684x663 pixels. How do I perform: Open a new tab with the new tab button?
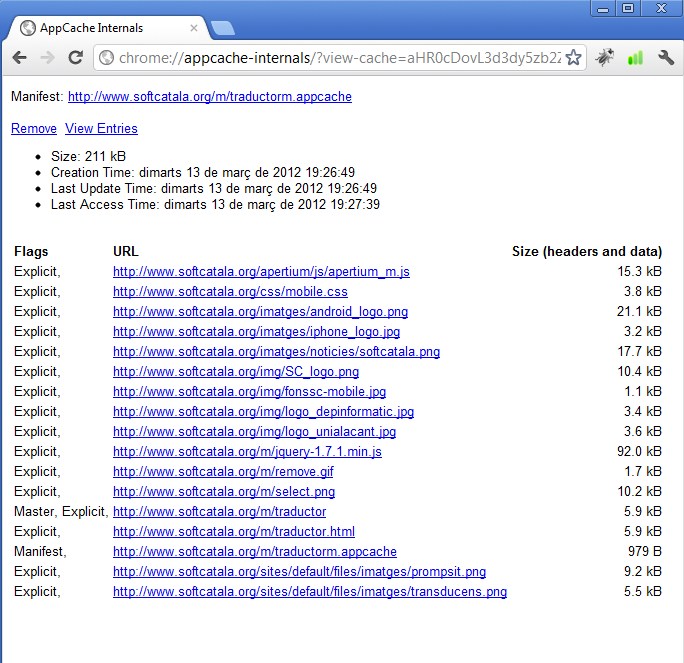coord(222,28)
